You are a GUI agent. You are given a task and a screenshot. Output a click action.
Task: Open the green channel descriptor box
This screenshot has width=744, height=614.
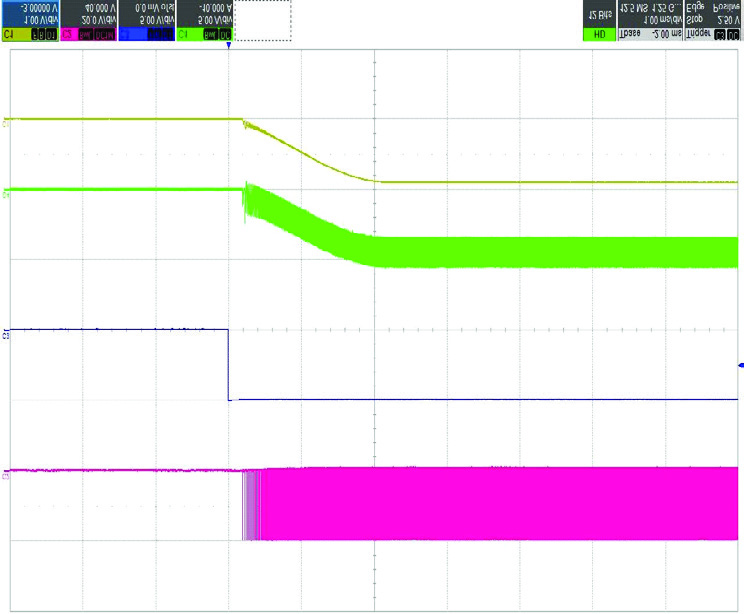tap(205, 21)
